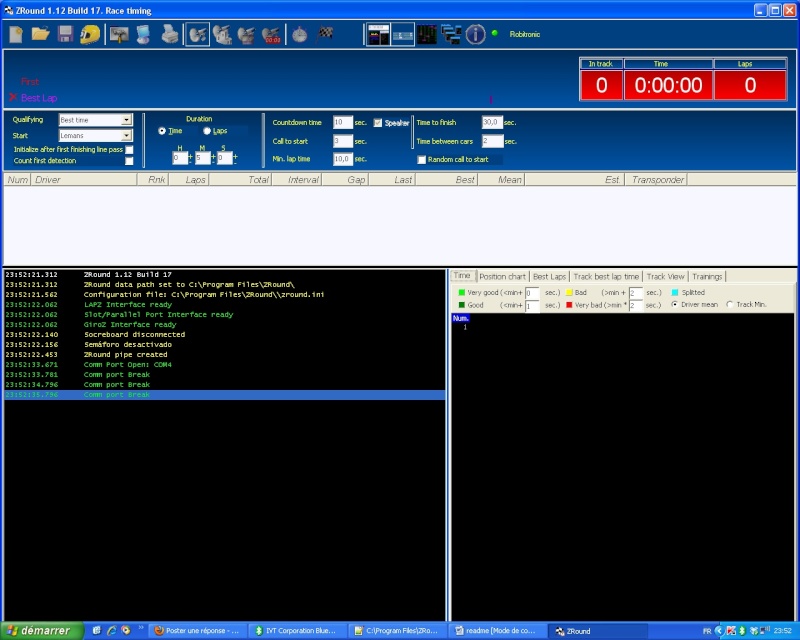Open IVT Corporation Blue taskbar item
Viewport: 800px width, 640px height.
click(297, 631)
